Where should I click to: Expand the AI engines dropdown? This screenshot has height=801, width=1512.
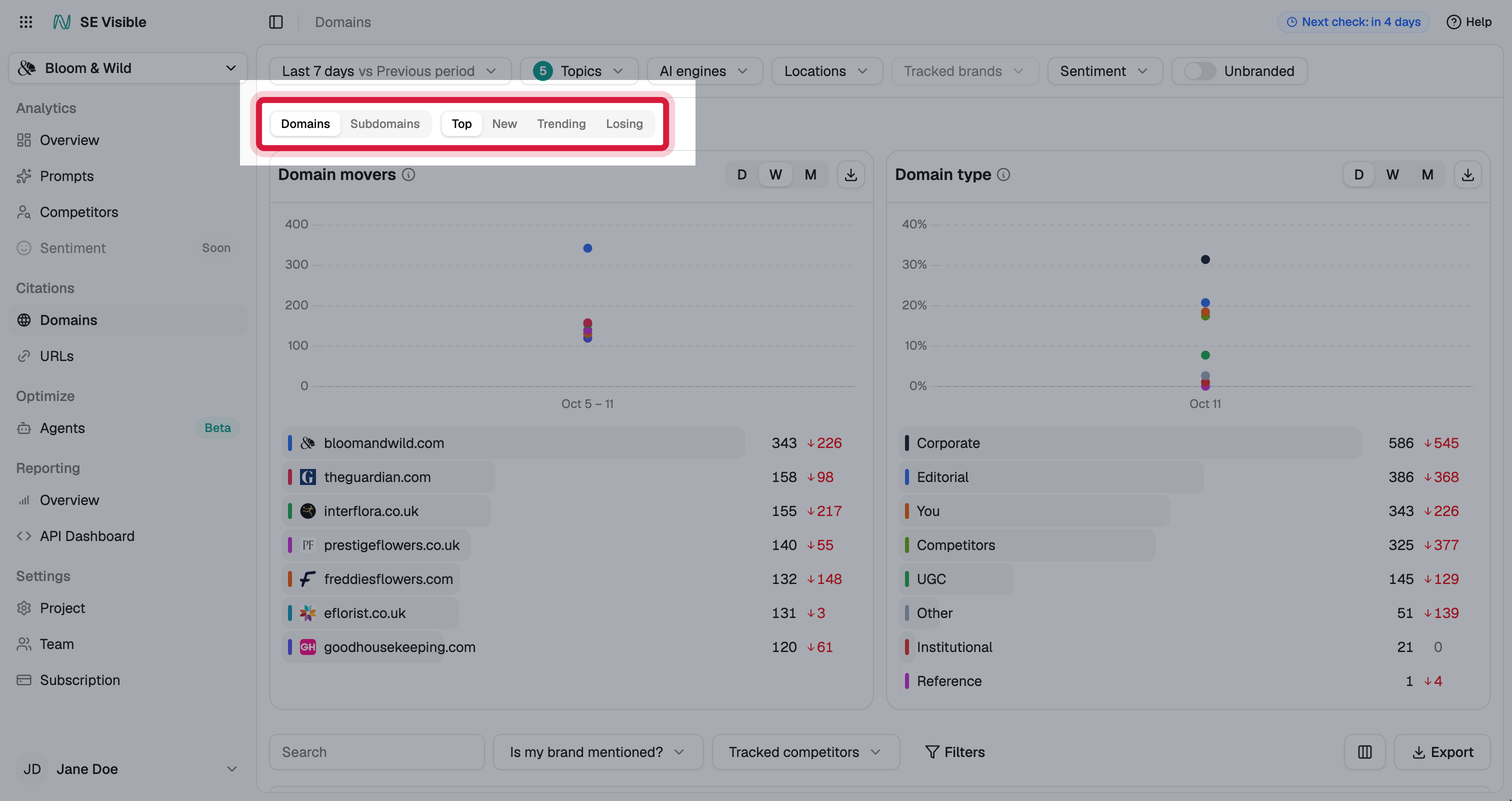[704, 71]
